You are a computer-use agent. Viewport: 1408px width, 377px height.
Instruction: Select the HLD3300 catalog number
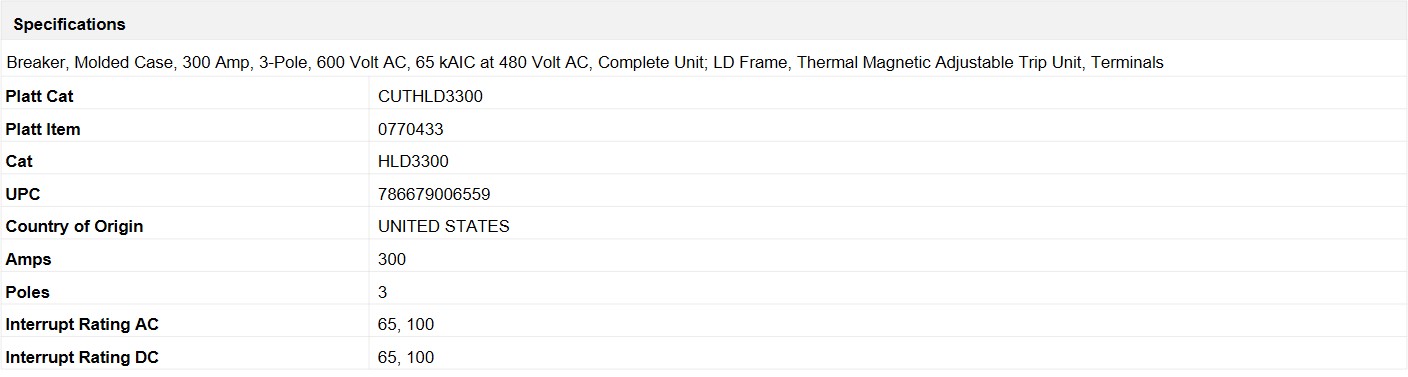point(413,161)
